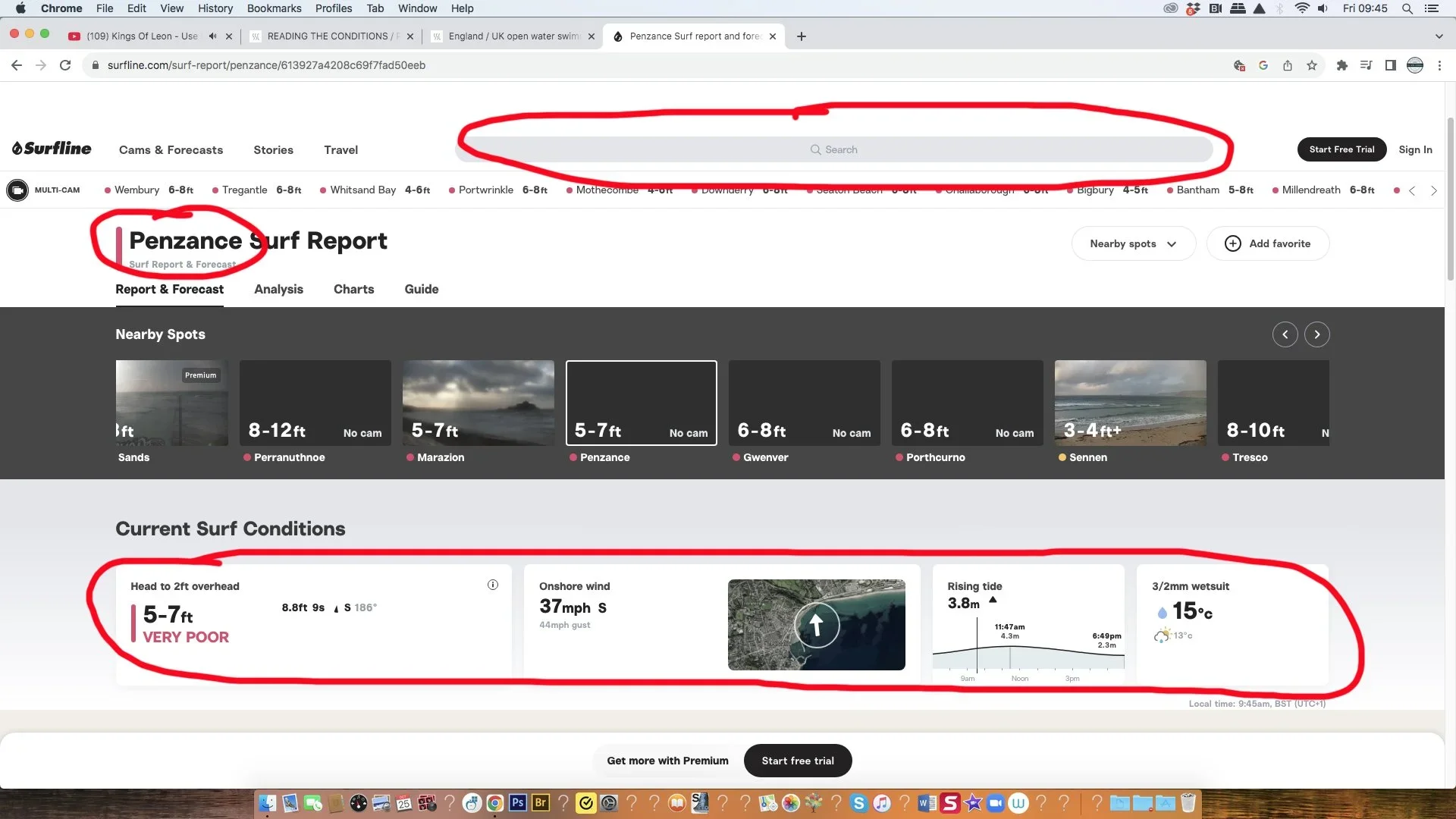Switch to the Analysis tab

point(278,289)
